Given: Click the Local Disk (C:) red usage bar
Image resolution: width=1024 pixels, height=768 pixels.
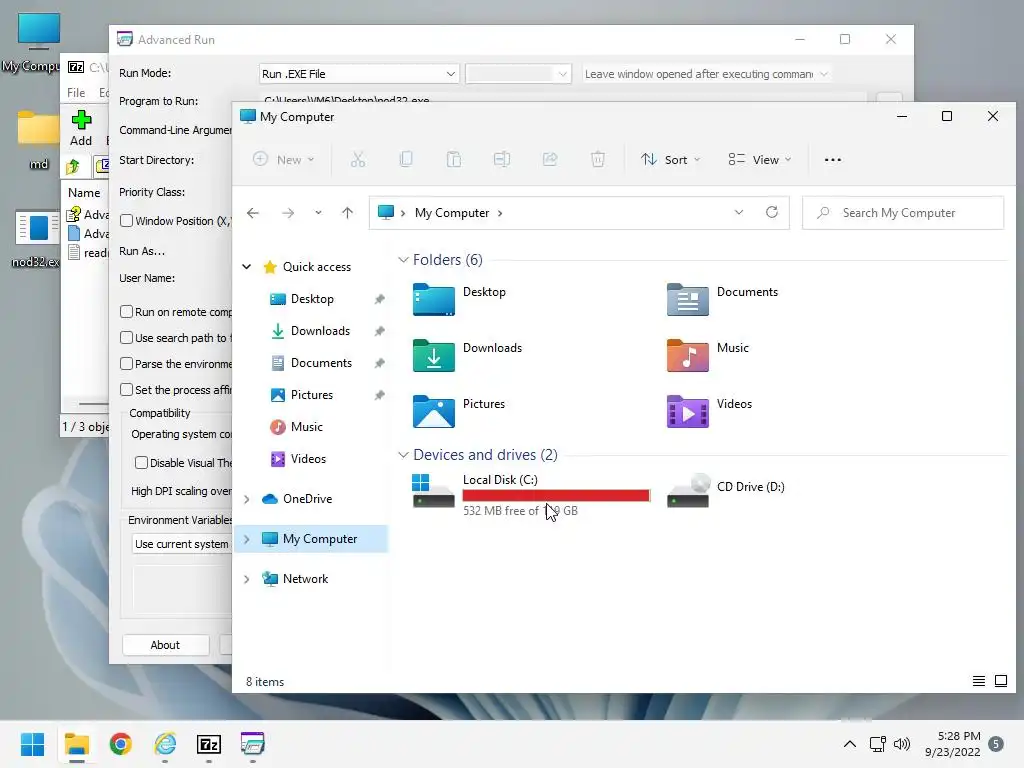Looking at the screenshot, I should [556, 496].
